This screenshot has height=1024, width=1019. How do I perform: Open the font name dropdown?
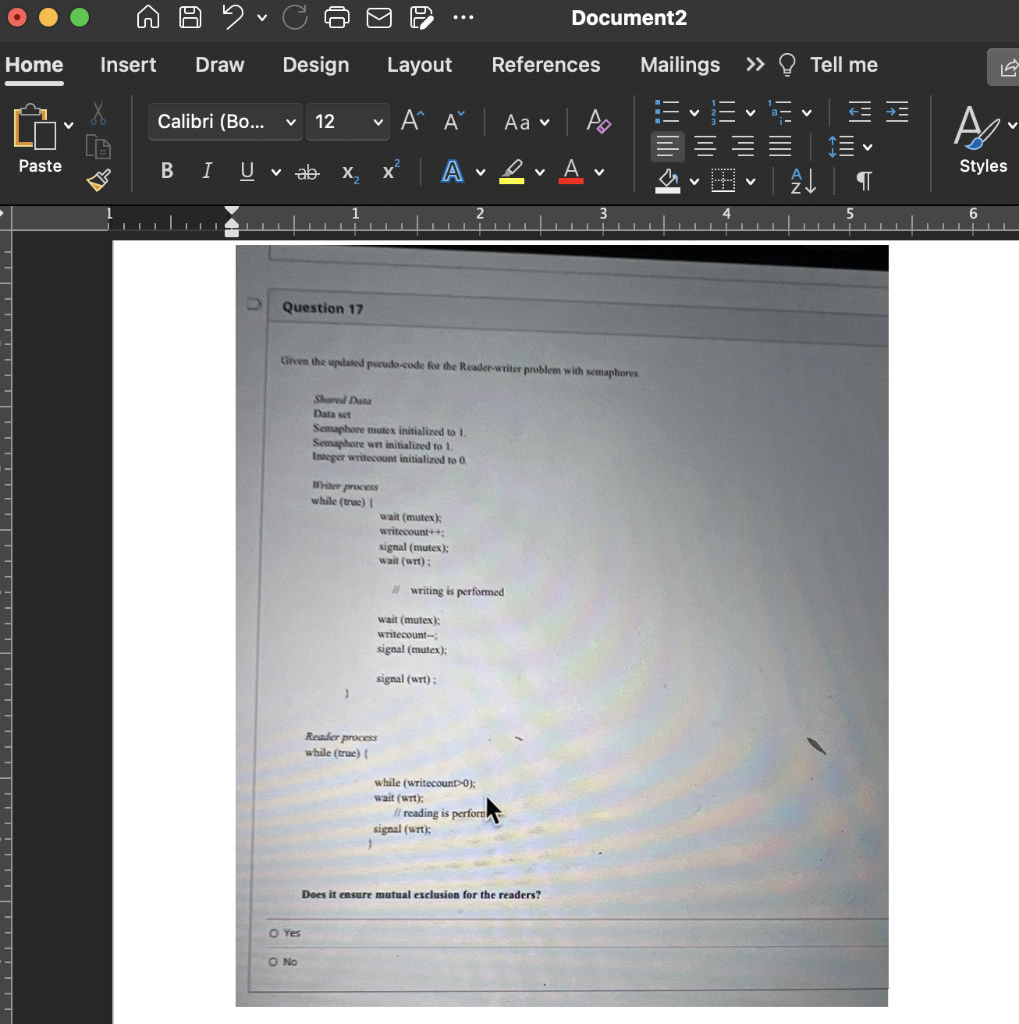pyautogui.click(x=224, y=121)
